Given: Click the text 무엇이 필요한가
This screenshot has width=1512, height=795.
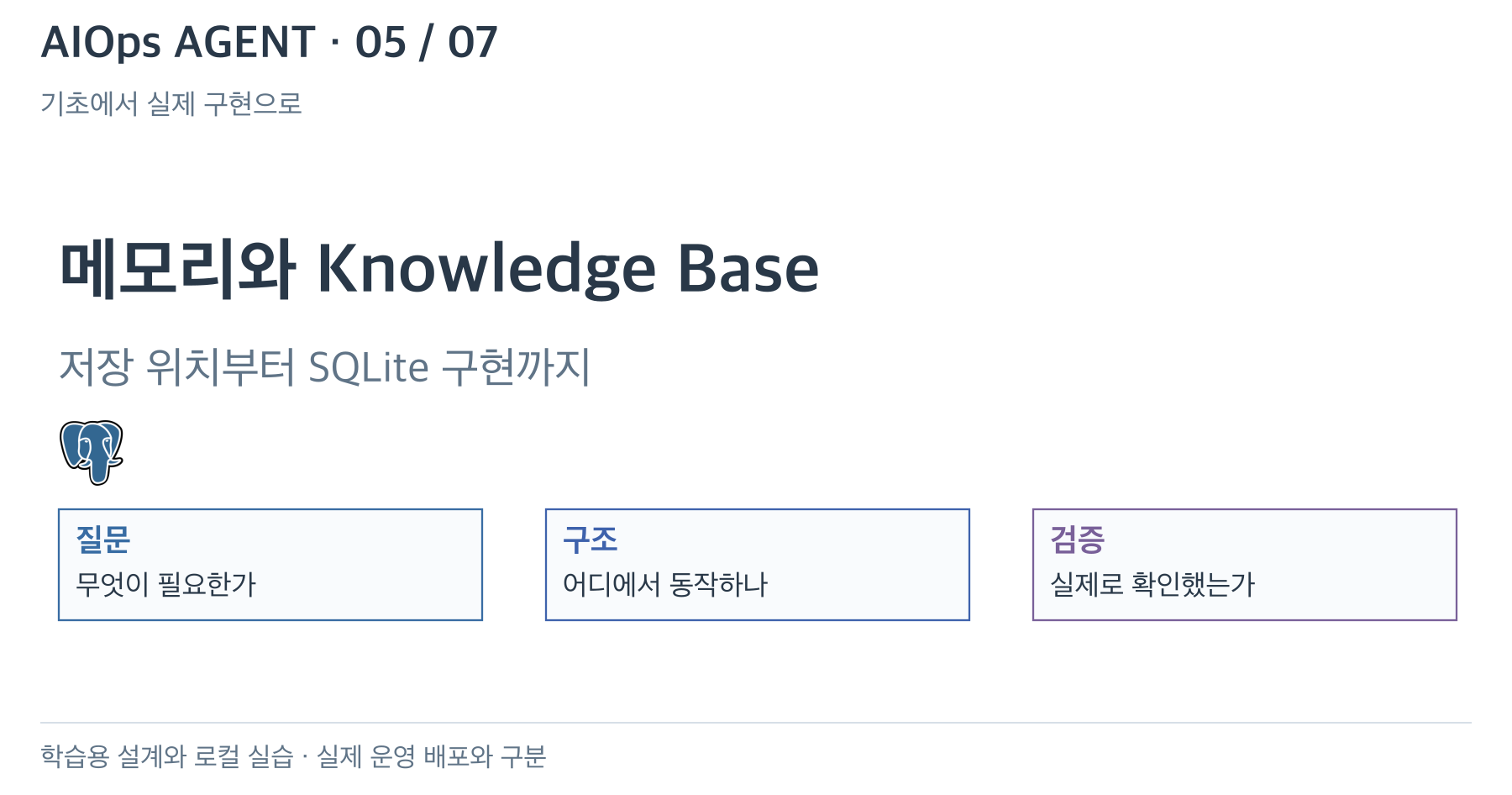Looking at the screenshot, I should tap(165, 584).
